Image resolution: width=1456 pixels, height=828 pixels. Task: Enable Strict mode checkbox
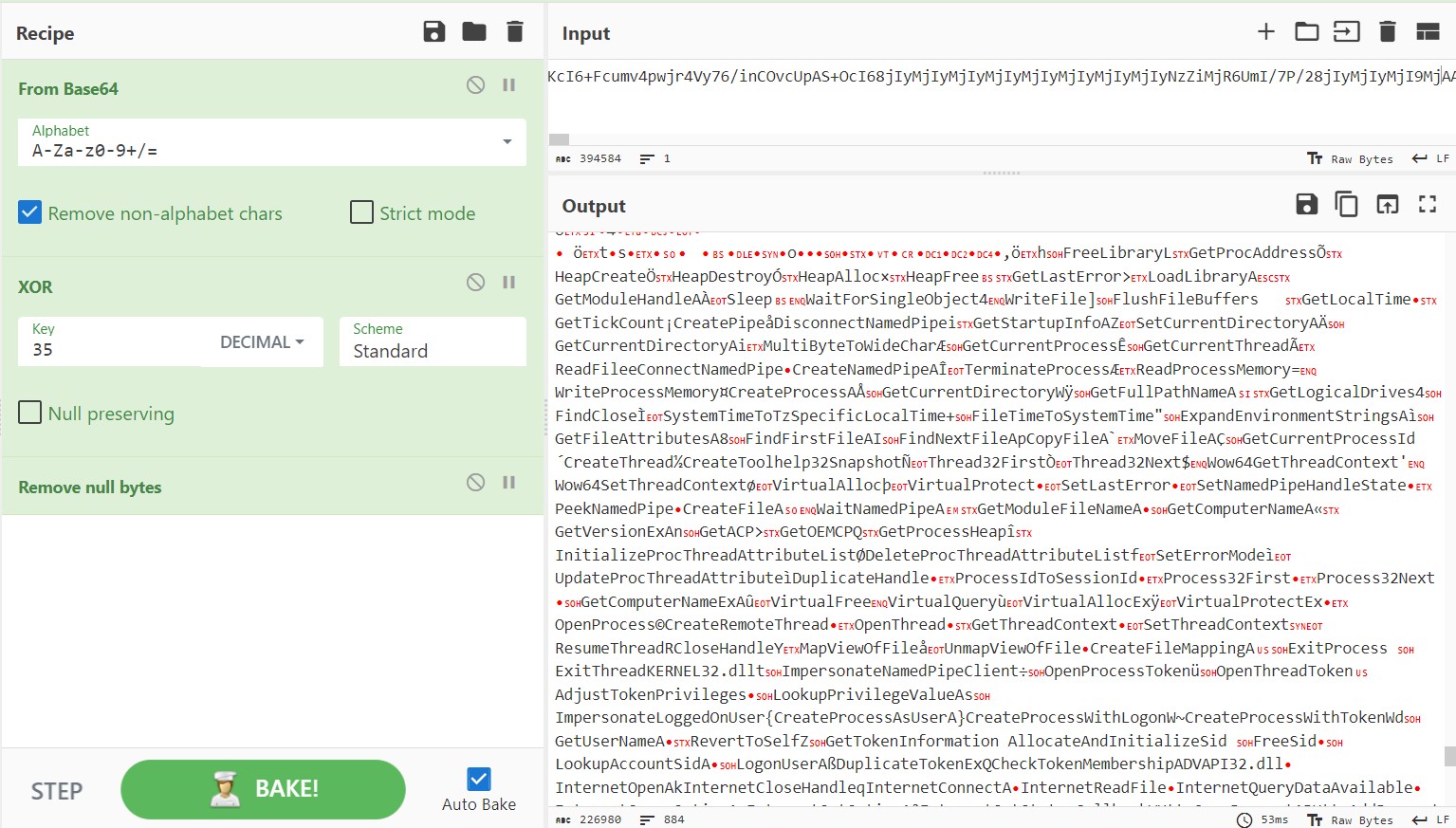pos(361,212)
